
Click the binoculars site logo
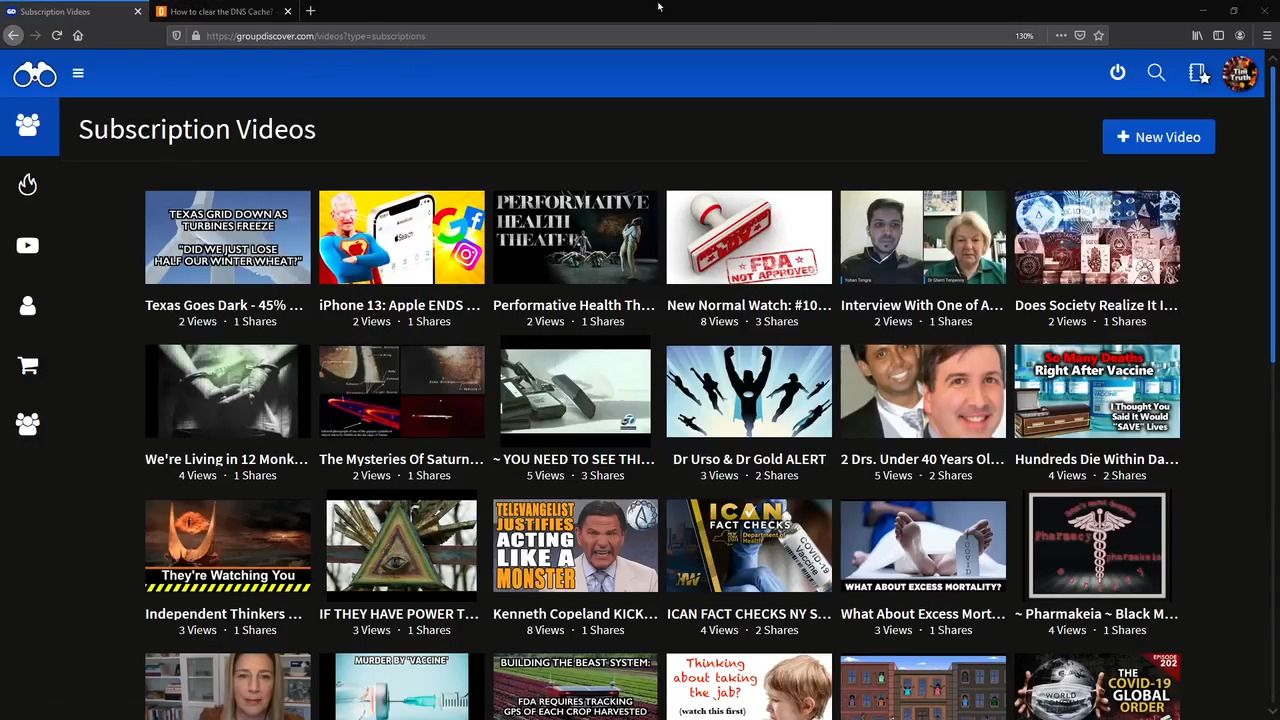[x=35, y=74]
